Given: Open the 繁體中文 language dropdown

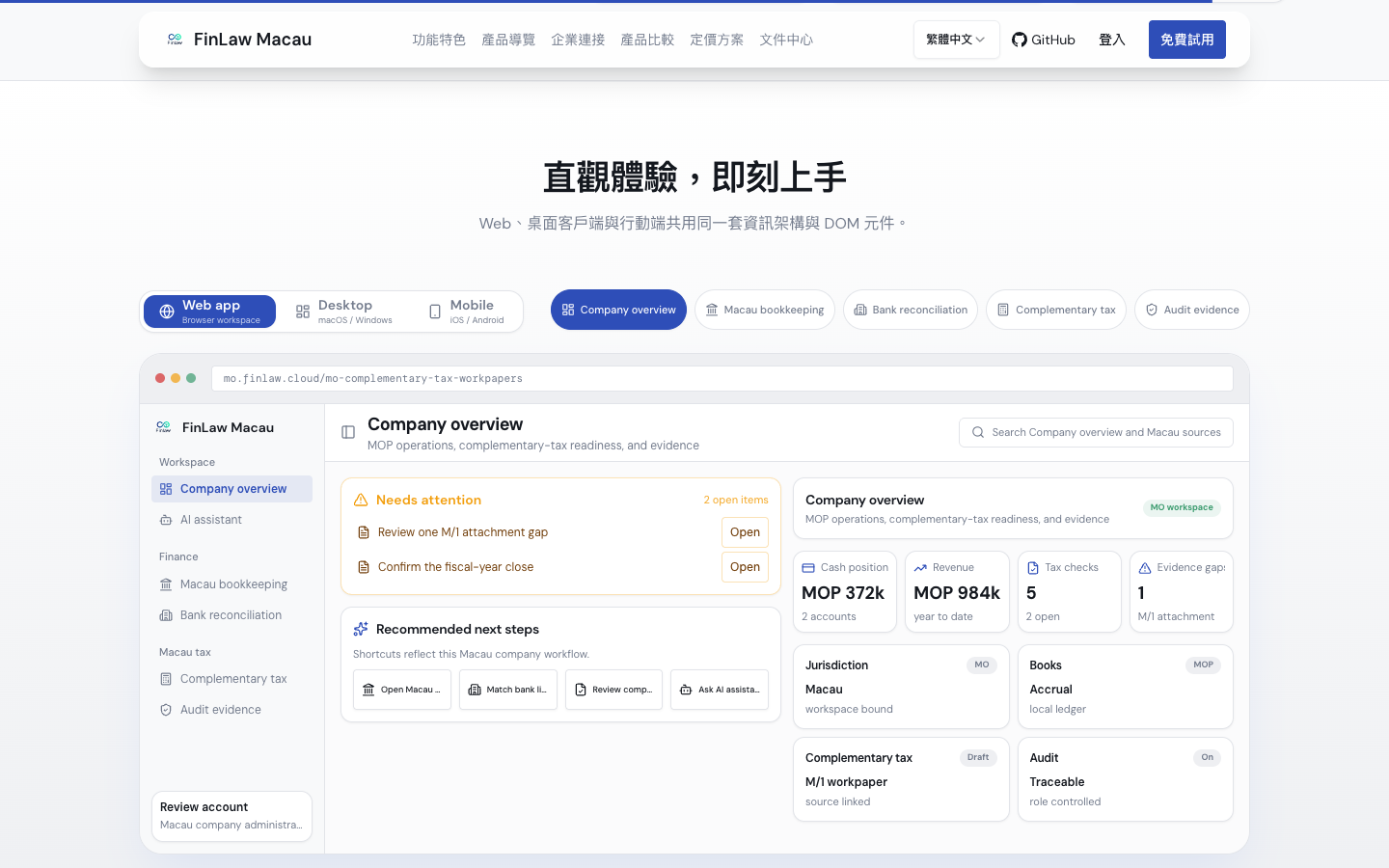Looking at the screenshot, I should (956, 40).
